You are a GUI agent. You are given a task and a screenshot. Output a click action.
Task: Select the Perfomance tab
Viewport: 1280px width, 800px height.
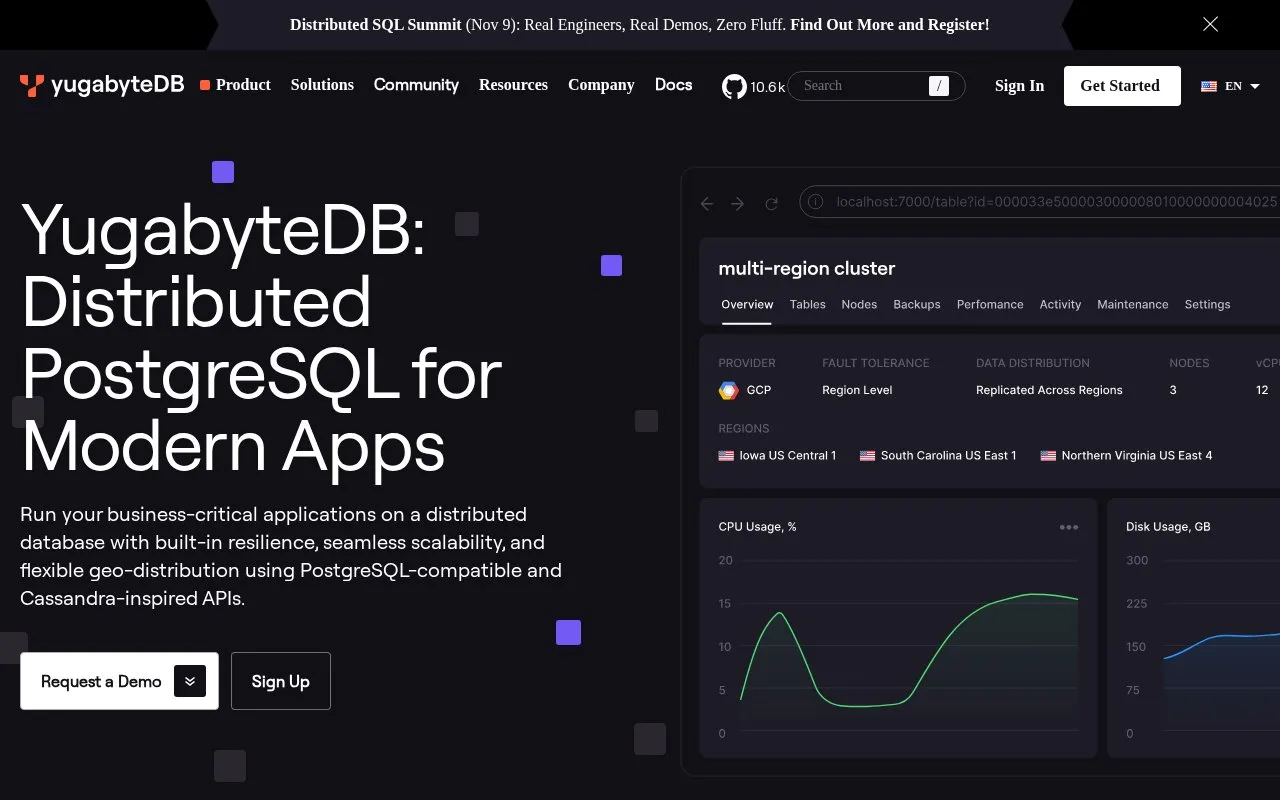pyautogui.click(x=990, y=305)
